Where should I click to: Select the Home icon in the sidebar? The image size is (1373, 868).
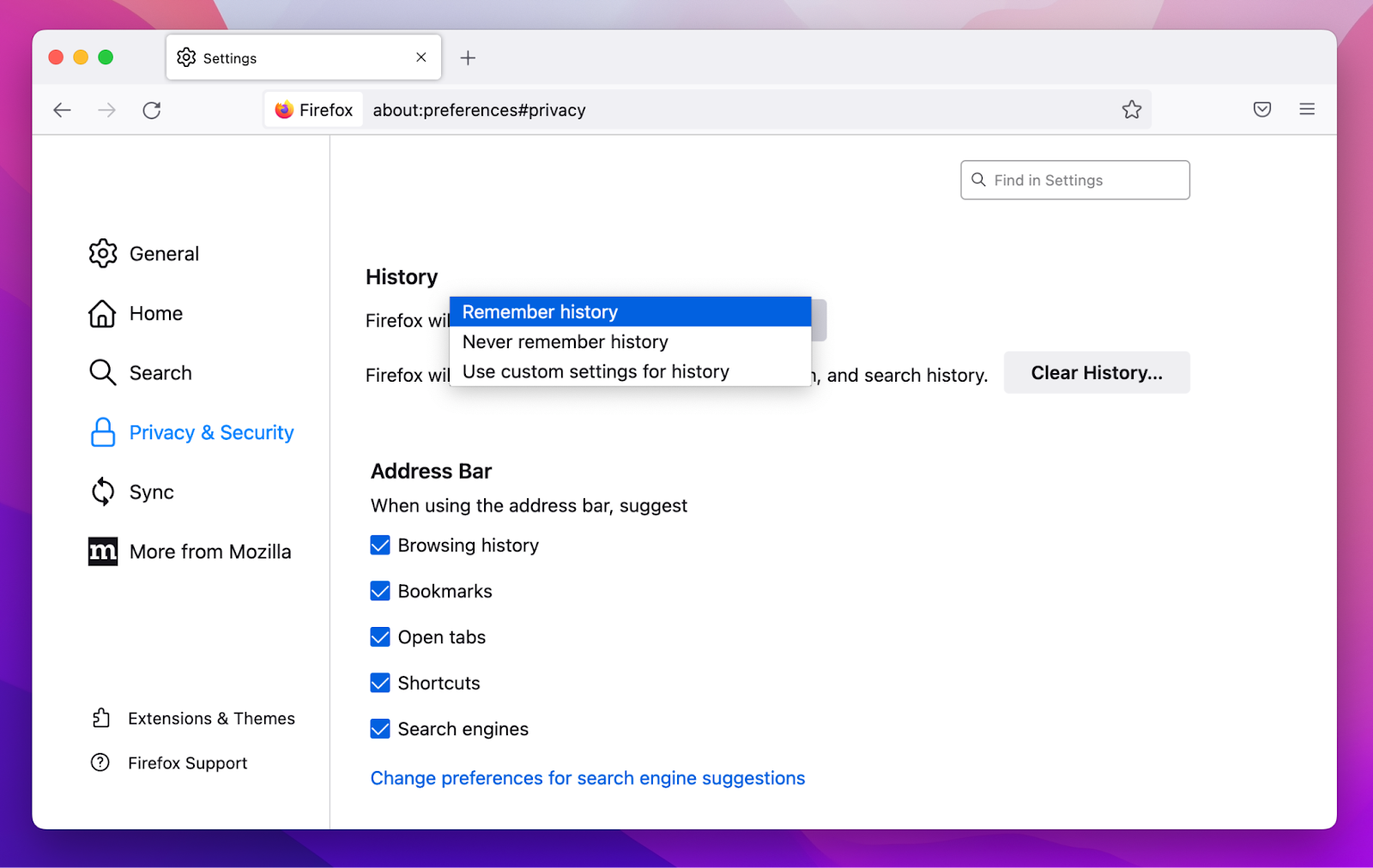click(x=102, y=313)
